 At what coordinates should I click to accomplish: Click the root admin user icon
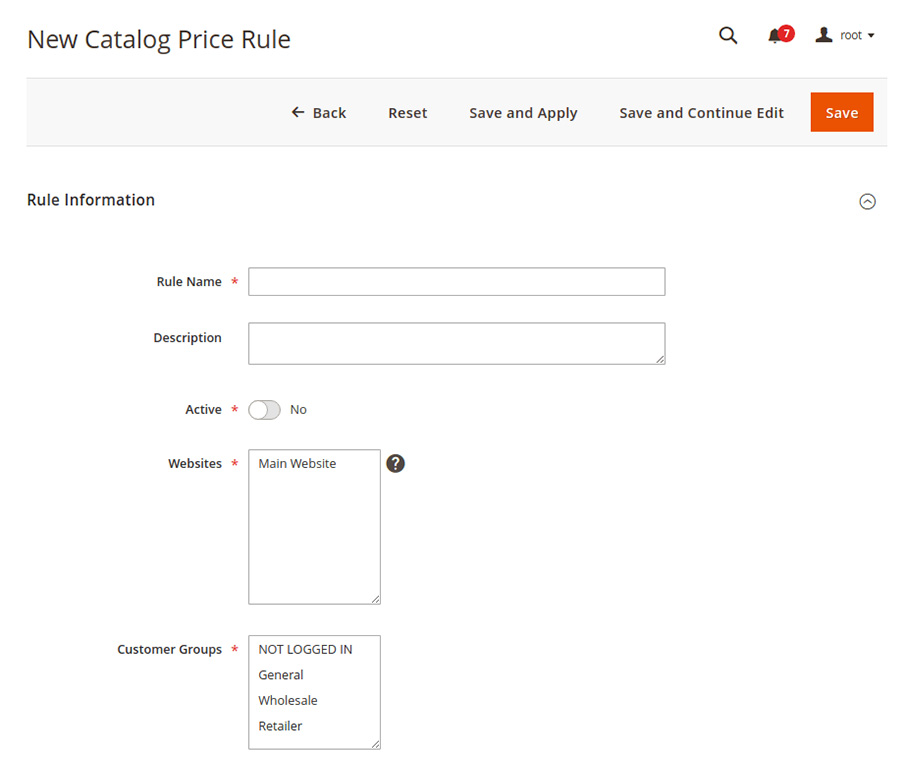point(823,34)
